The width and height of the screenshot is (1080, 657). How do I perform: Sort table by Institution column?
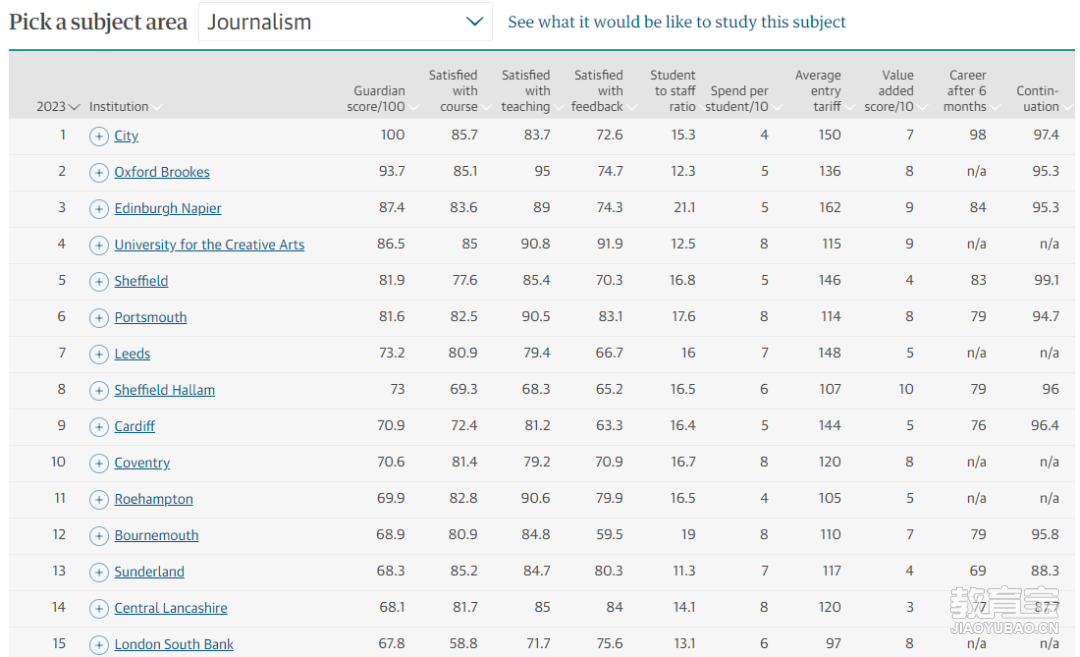(x=125, y=107)
